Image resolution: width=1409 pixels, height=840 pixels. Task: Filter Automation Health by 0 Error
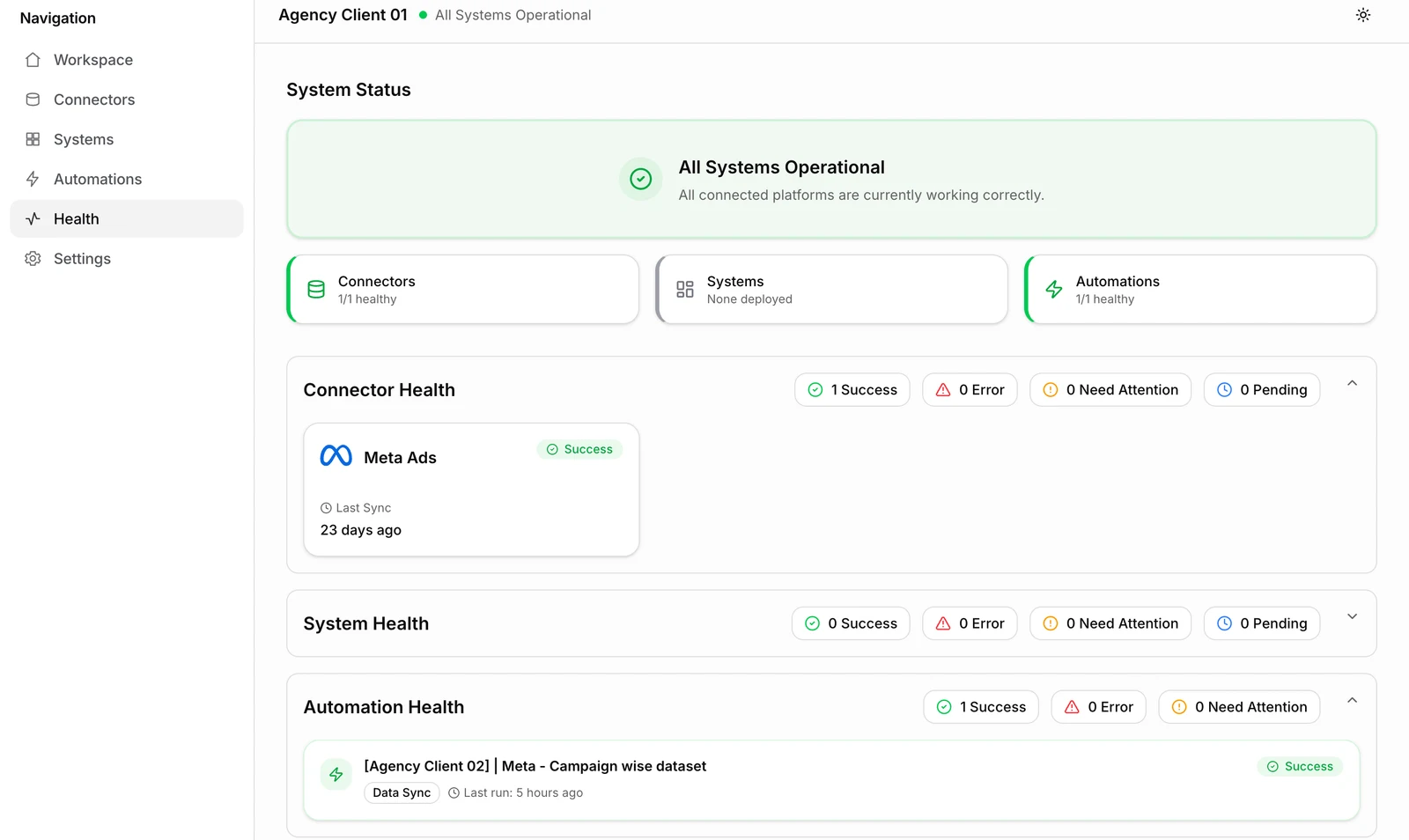1098,707
